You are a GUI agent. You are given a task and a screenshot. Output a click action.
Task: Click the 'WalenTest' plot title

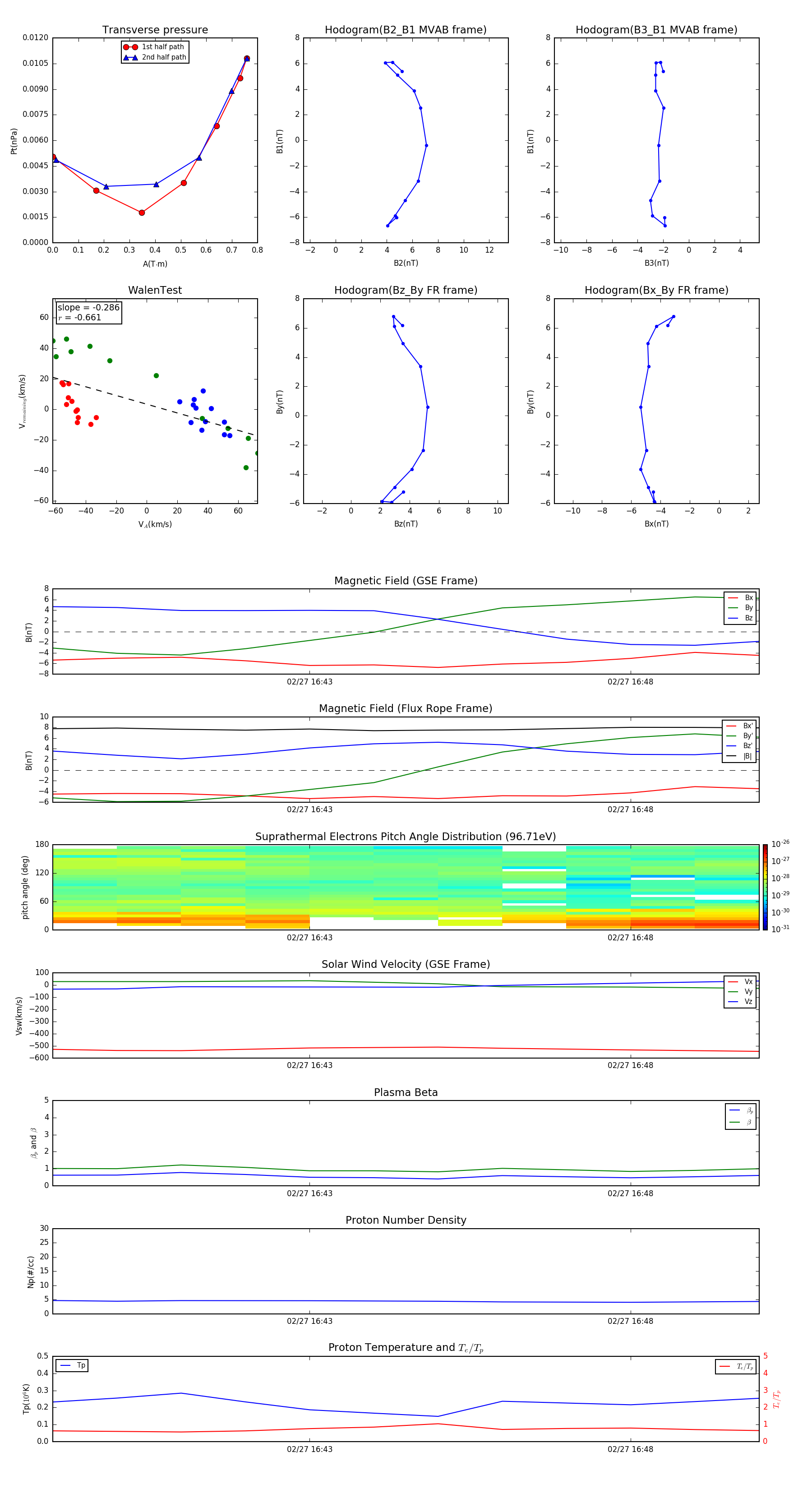155,290
